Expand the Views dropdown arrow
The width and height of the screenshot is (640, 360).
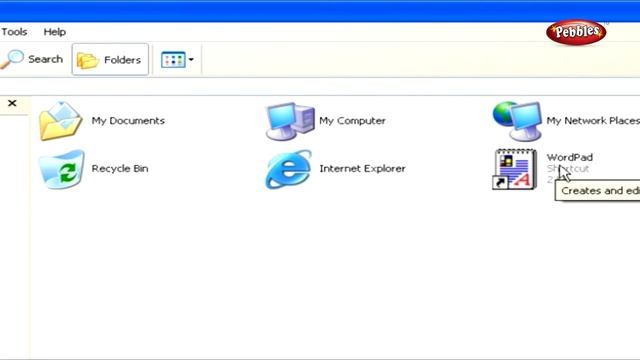[x=191, y=60]
